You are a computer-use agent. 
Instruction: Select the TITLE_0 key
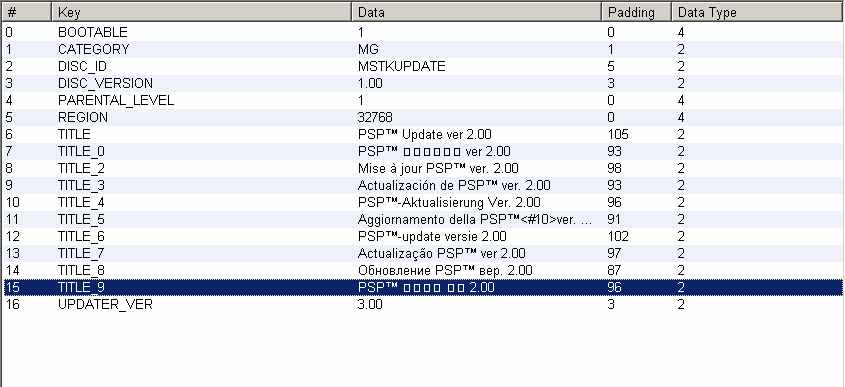pyautogui.click(x=81, y=151)
